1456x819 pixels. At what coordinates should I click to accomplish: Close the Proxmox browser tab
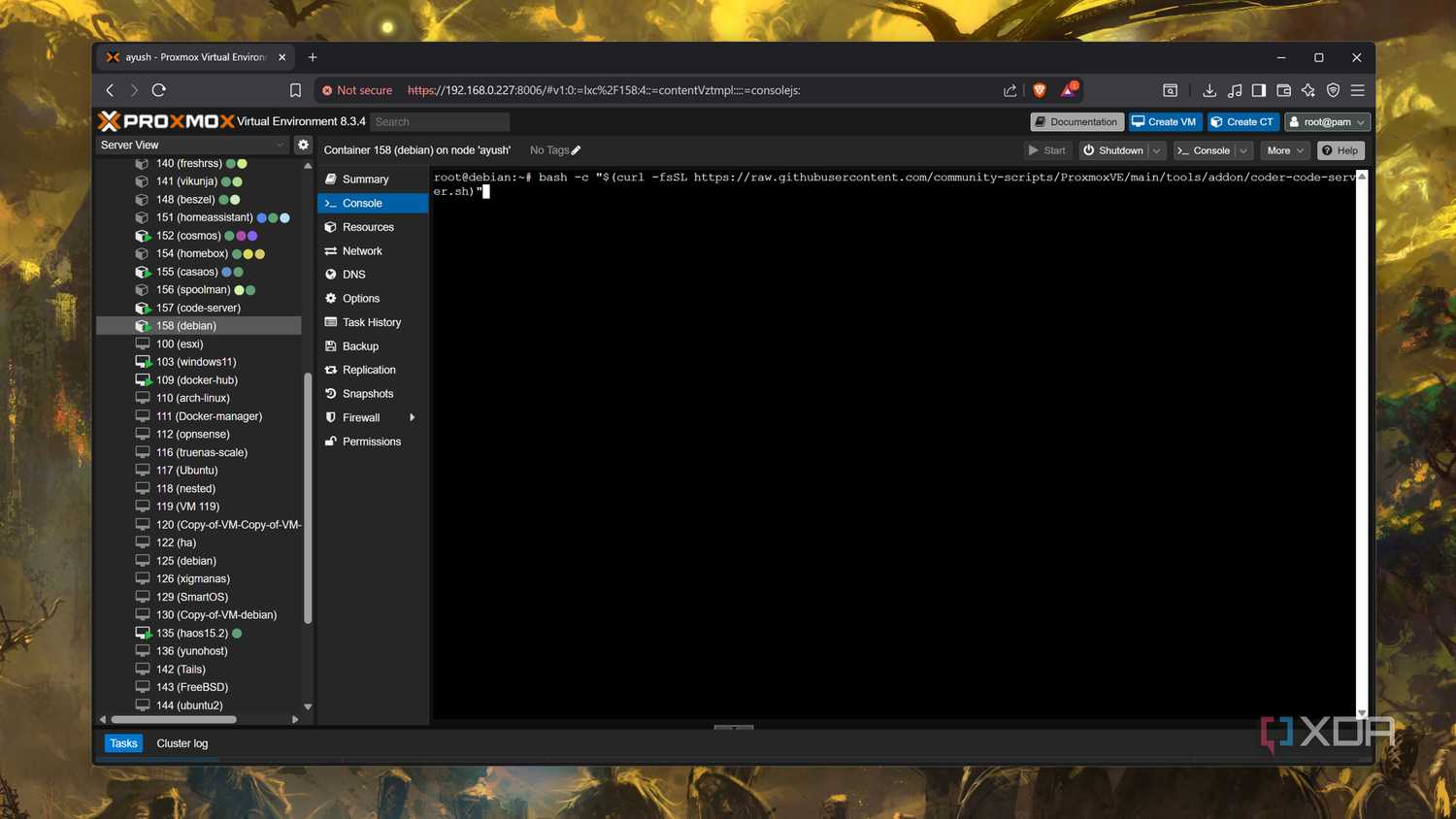(282, 57)
